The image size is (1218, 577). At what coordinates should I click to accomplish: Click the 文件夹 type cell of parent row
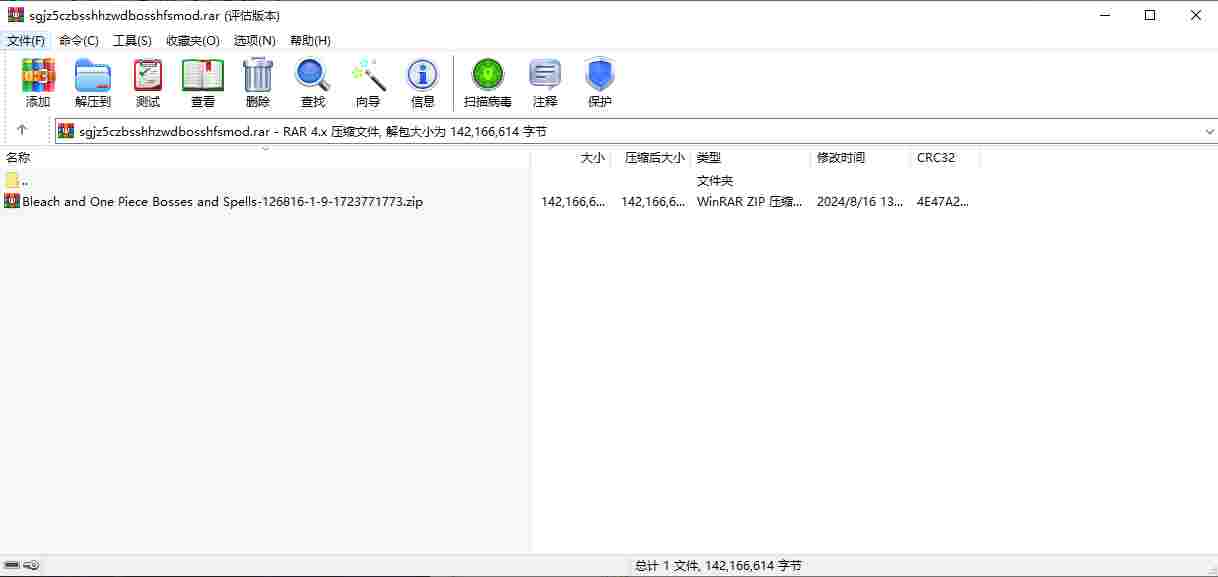click(x=715, y=180)
